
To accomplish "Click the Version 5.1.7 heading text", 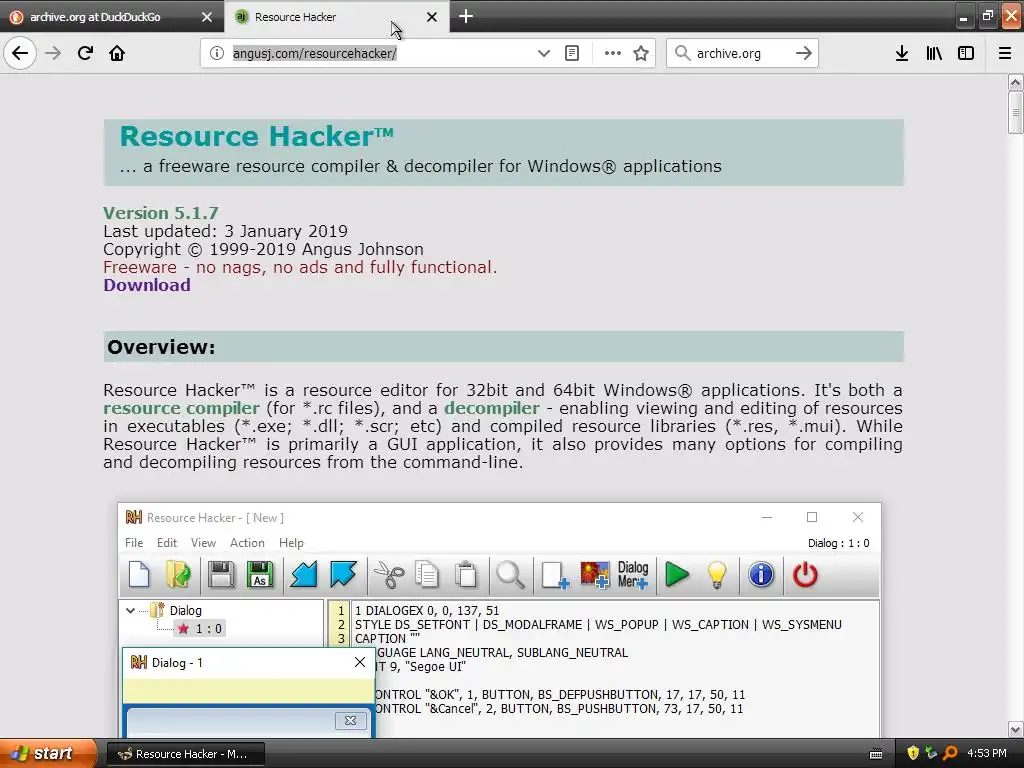I will (161, 213).
